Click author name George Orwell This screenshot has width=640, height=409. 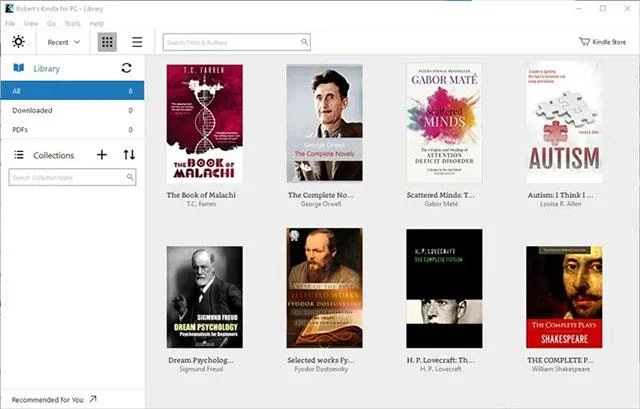pos(321,204)
